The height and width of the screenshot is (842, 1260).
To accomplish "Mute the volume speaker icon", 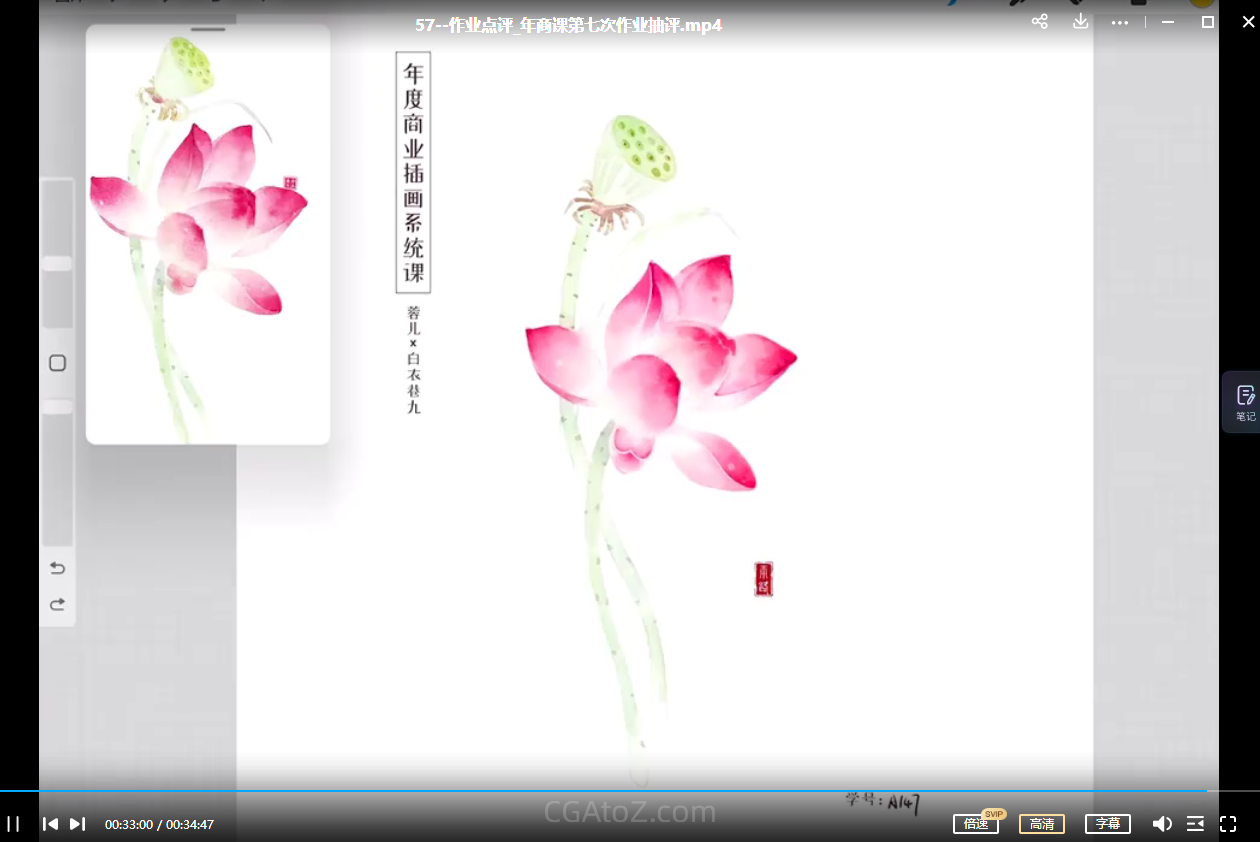I will (1161, 824).
